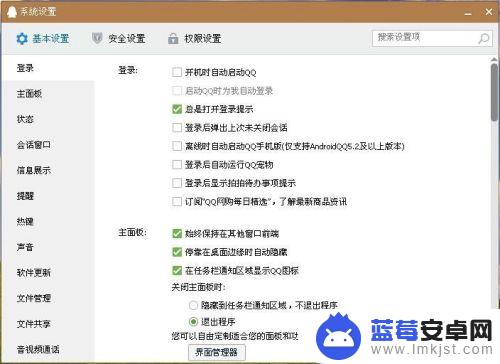Select 文件共享 in the left sidebar

point(48,324)
